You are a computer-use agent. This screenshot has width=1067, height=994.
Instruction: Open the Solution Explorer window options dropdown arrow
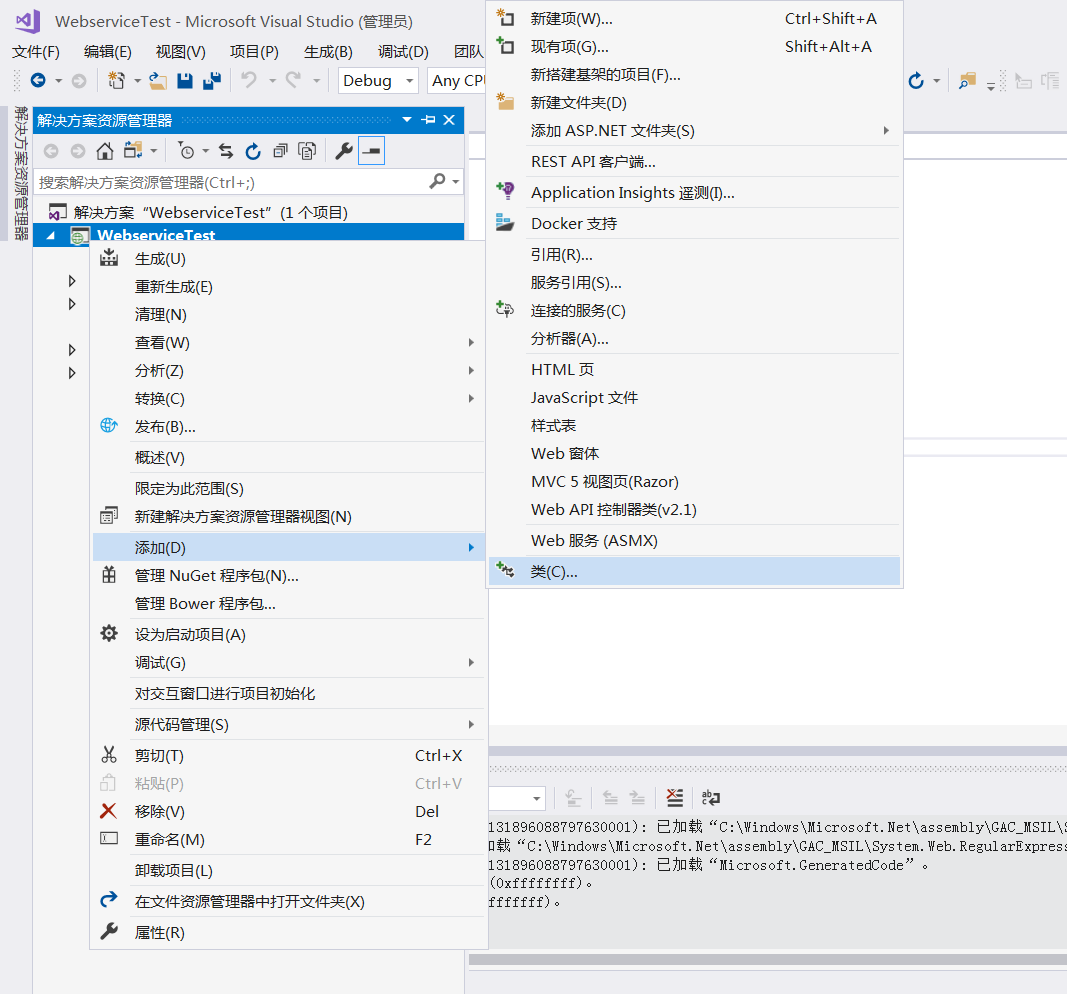[x=407, y=120]
